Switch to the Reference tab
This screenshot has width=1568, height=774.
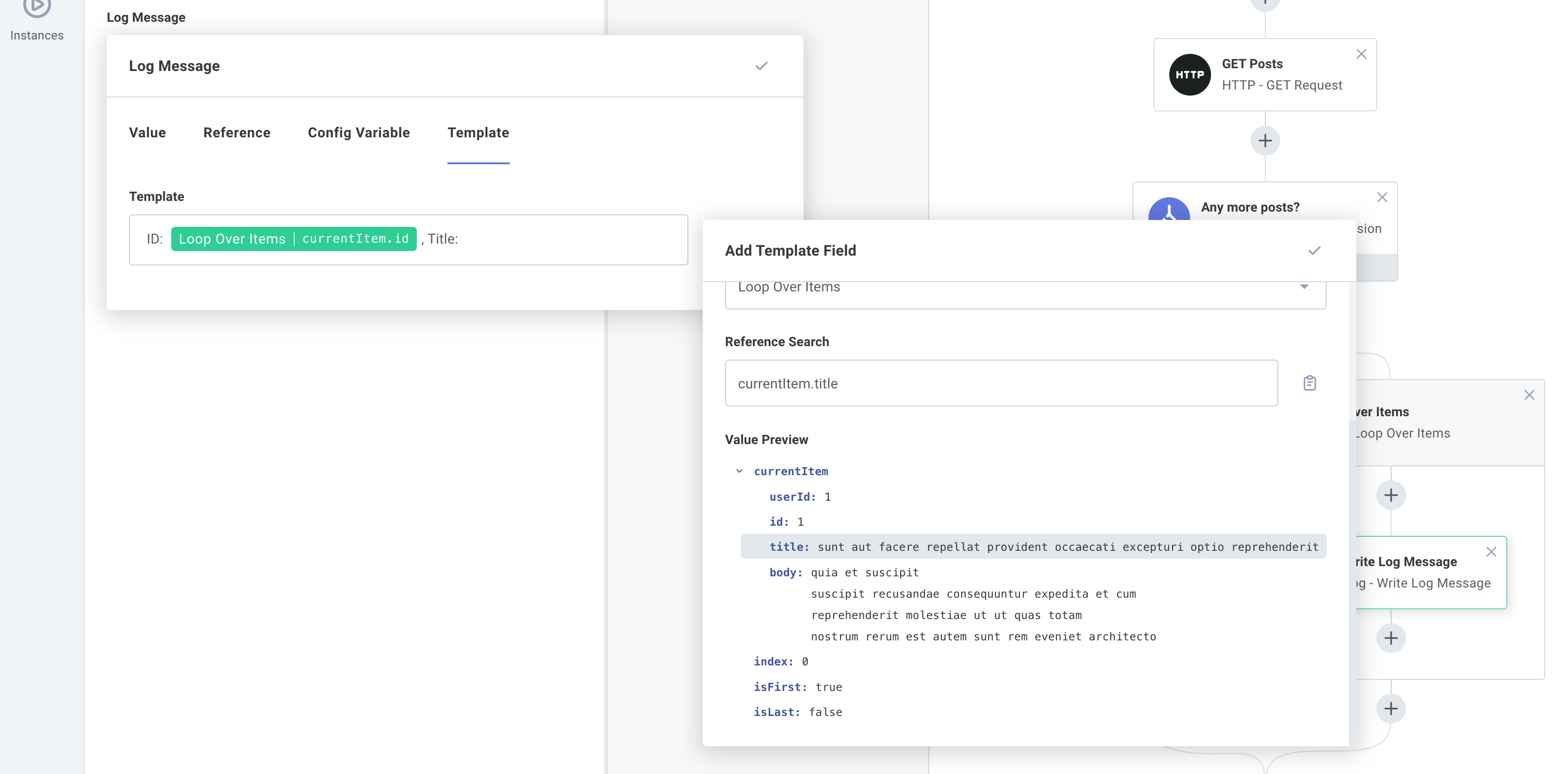[x=237, y=133]
